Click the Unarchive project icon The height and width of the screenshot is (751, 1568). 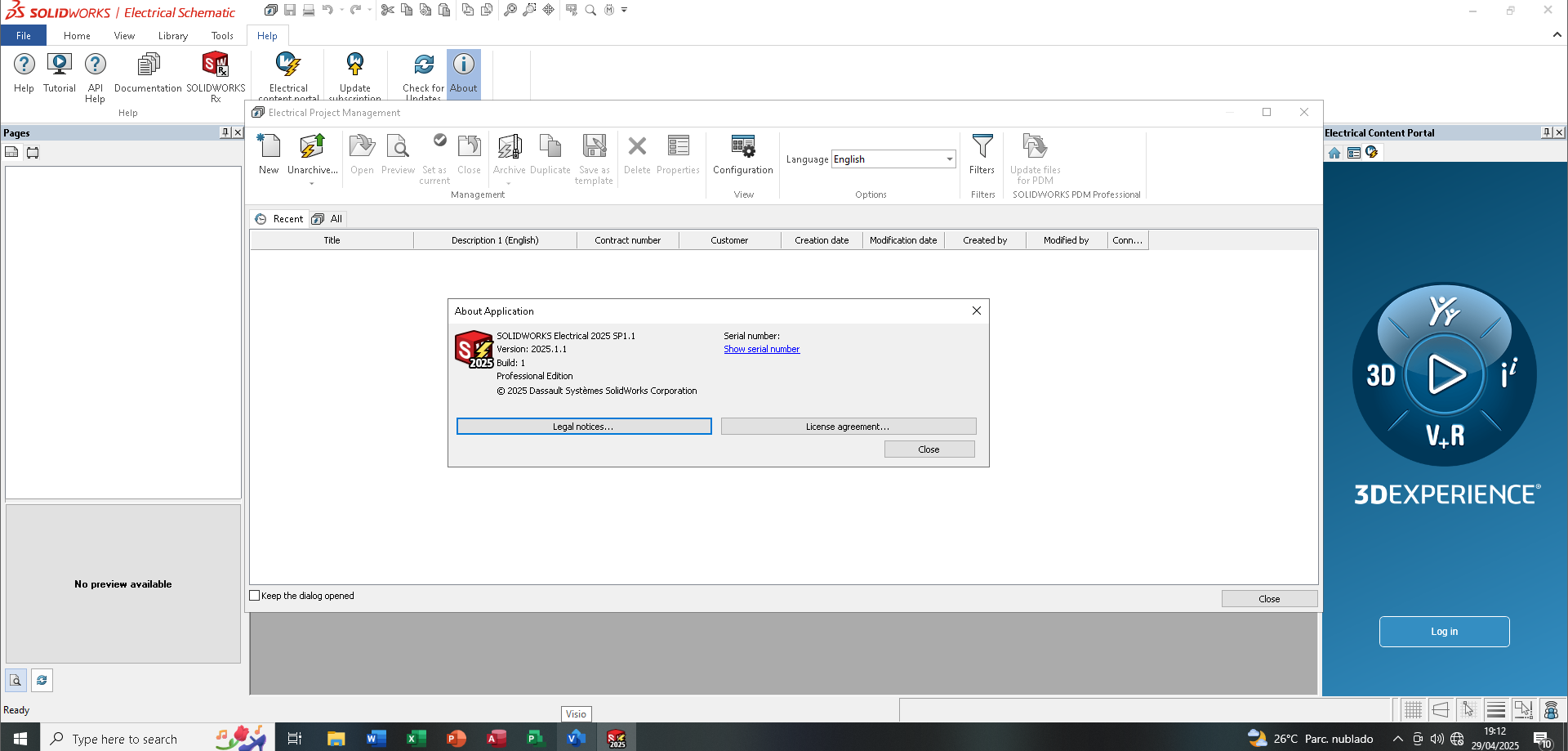point(312,146)
